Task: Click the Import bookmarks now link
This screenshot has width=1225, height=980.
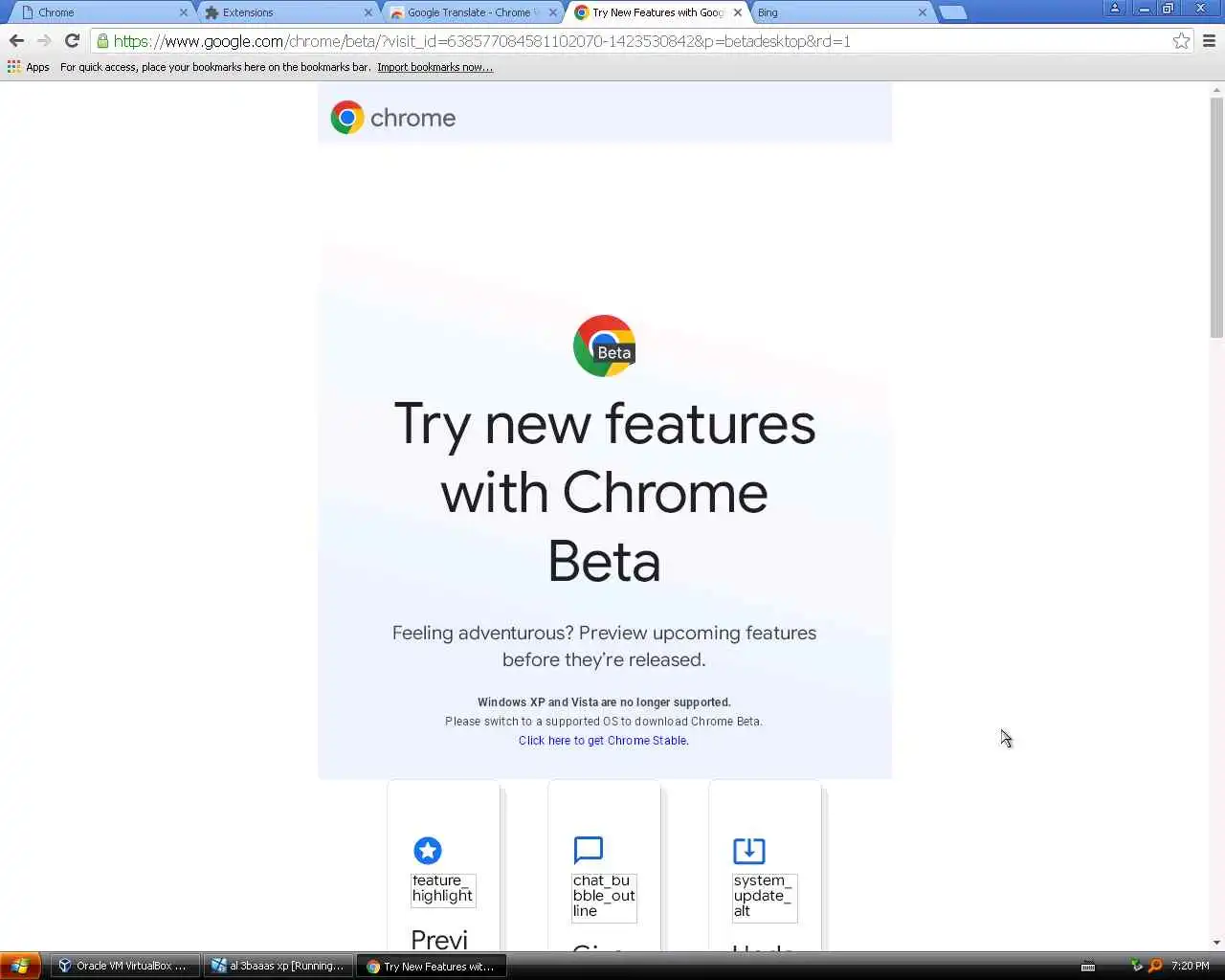Action: [x=434, y=67]
